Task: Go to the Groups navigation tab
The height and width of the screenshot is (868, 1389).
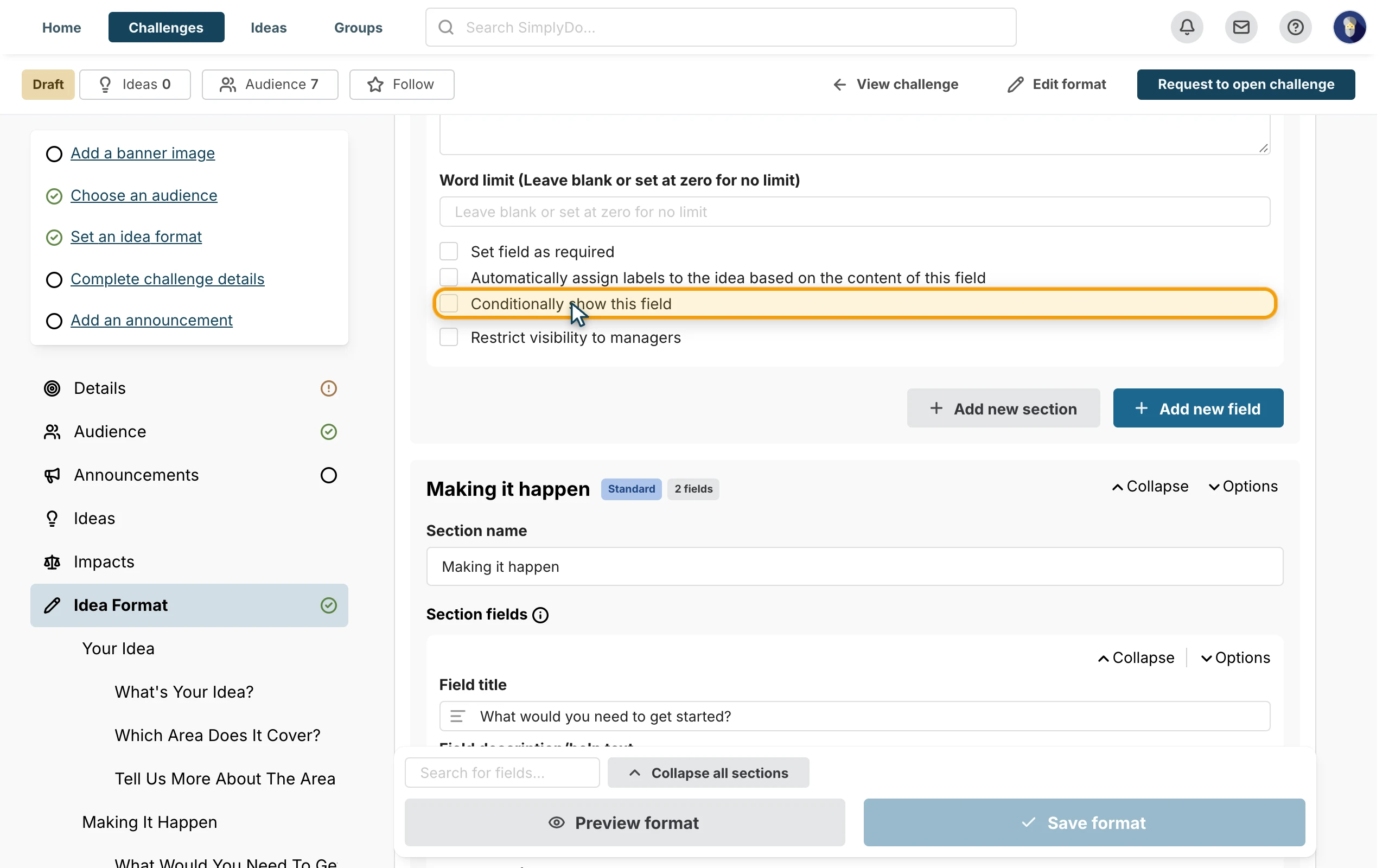Action: 358,27
